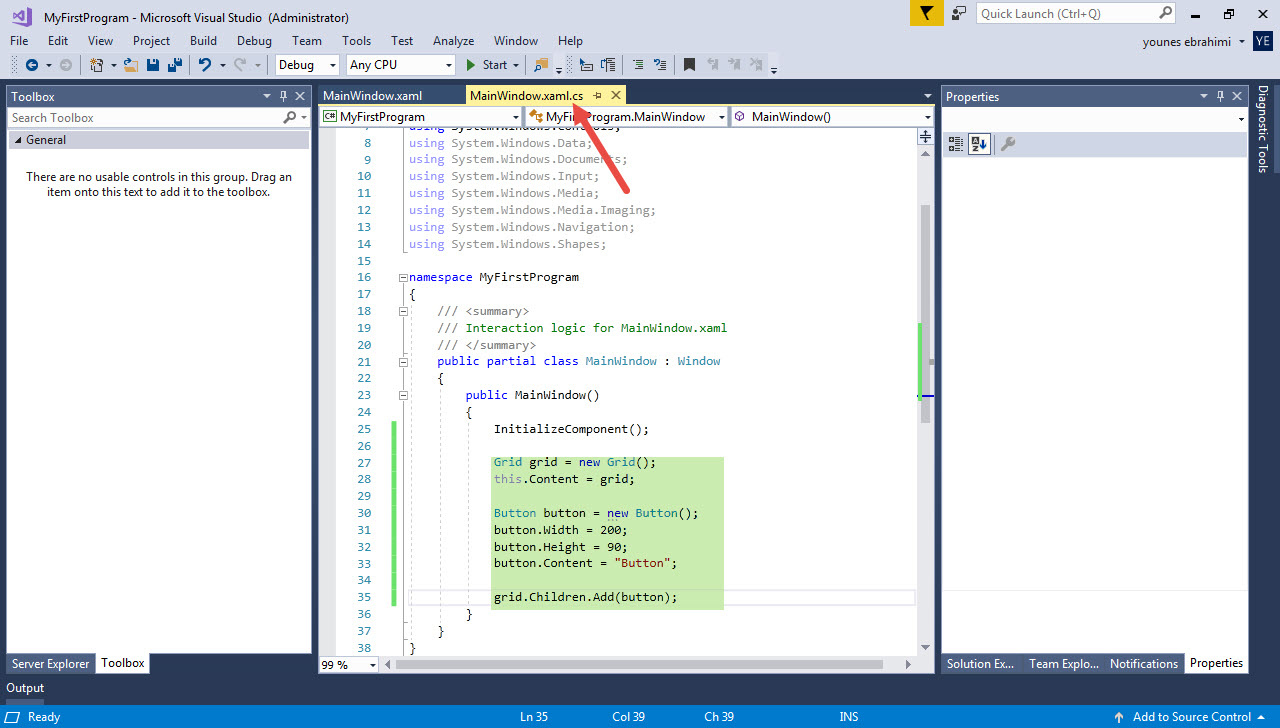Click the Undo toolbar icon
Image resolution: width=1280 pixels, height=728 pixels.
pos(205,64)
